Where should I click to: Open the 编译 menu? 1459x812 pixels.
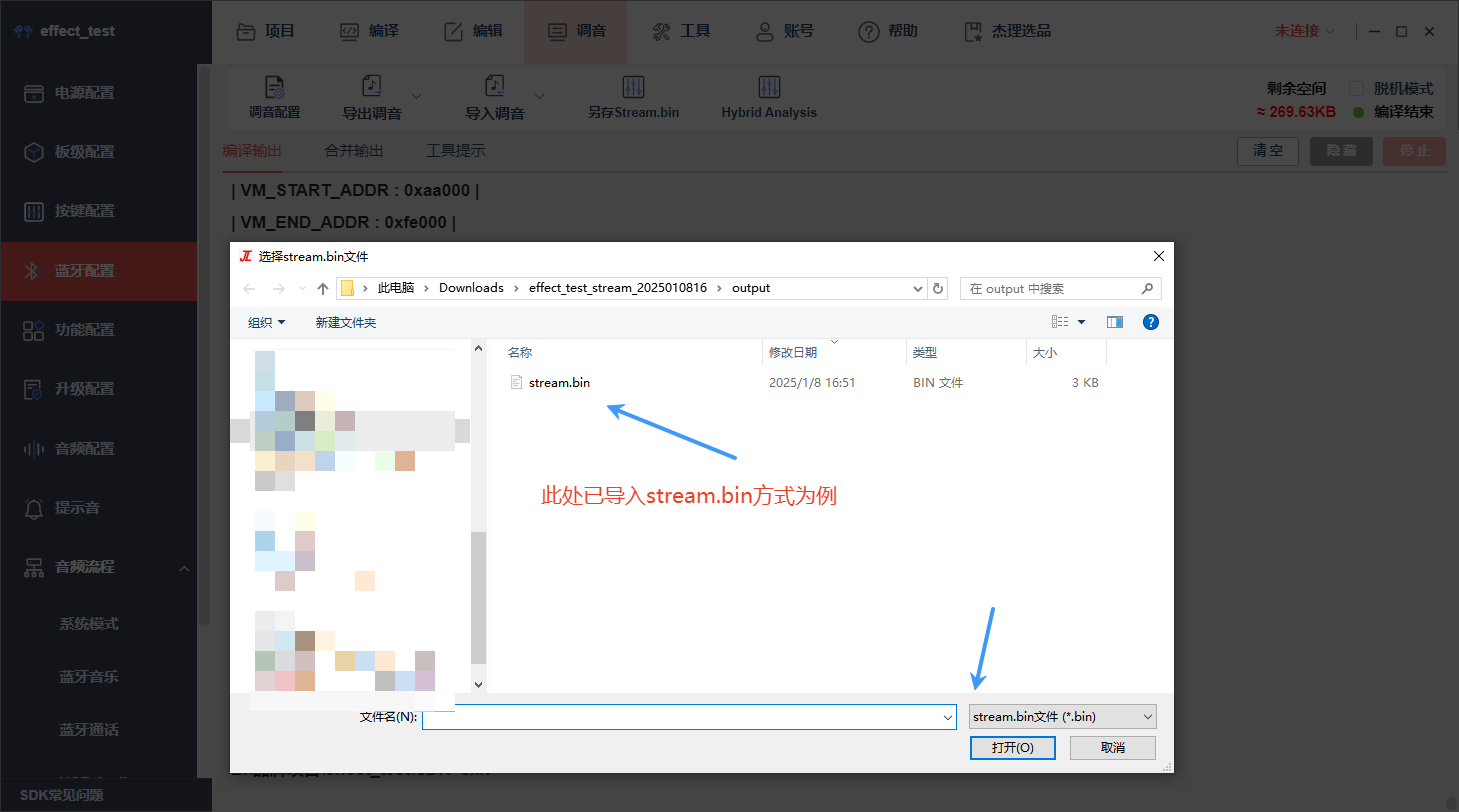[370, 31]
